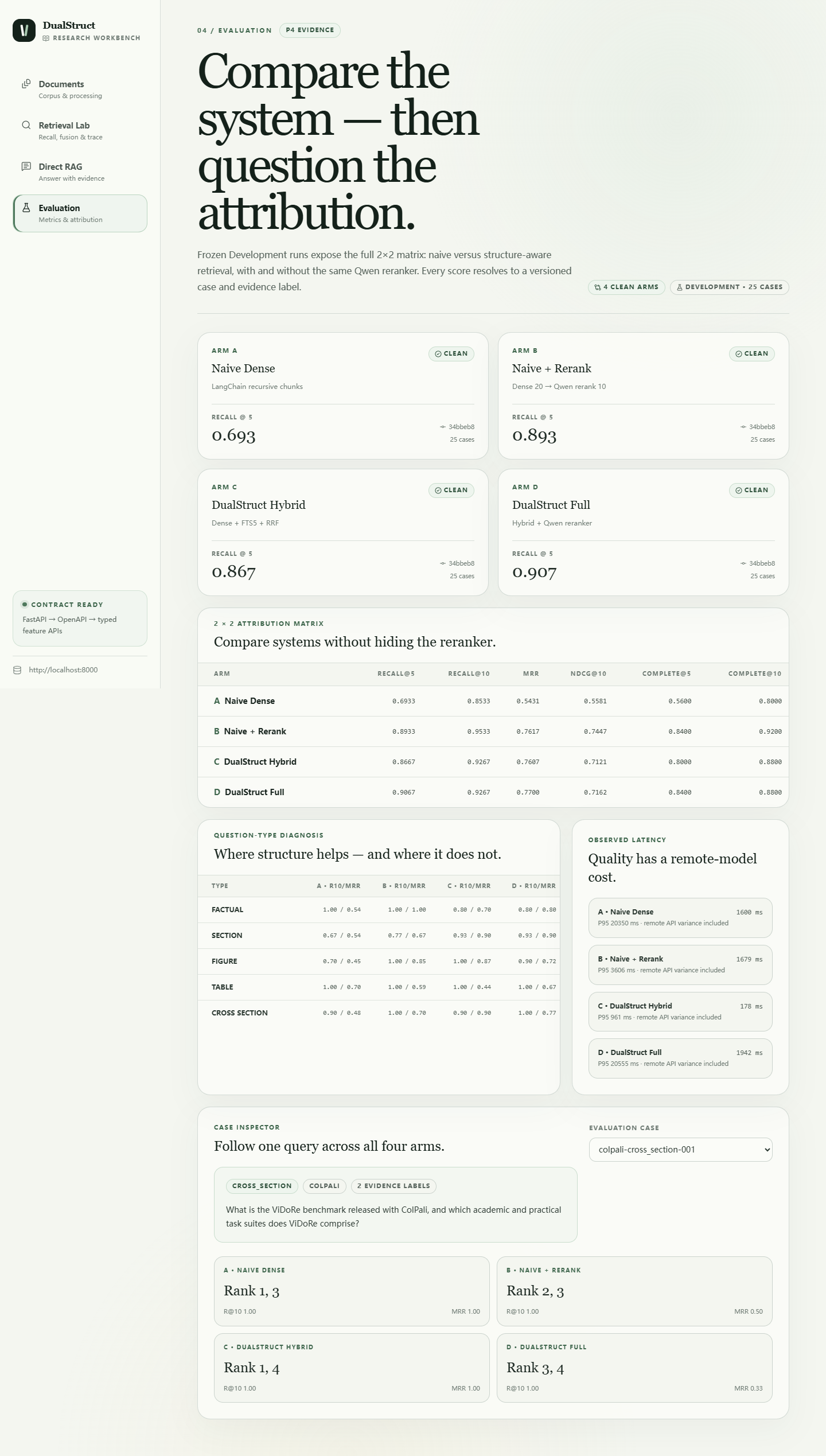
Task: Click the 4 Clean Arms badge
Action: tap(626, 287)
